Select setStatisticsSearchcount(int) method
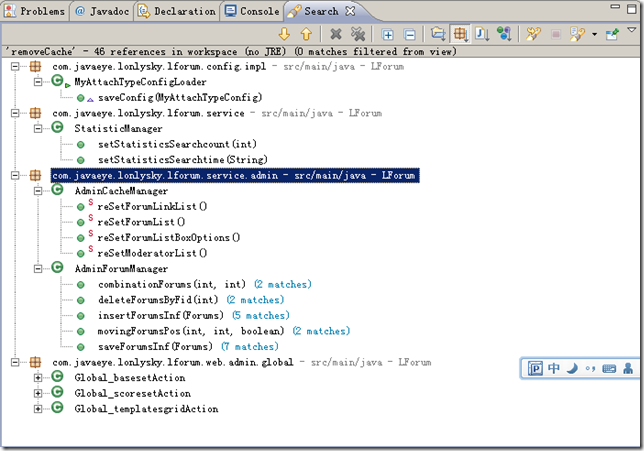This screenshot has height=451, width=644. pos(177,144)
